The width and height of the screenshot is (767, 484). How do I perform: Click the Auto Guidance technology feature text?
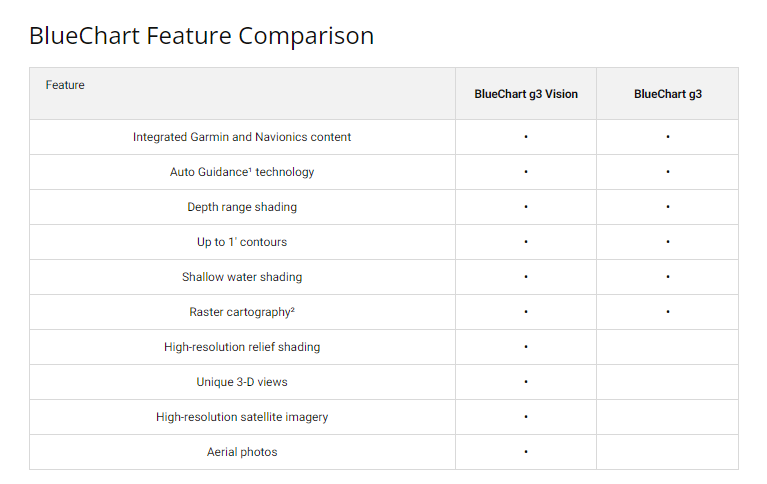[x=242, y=172]
